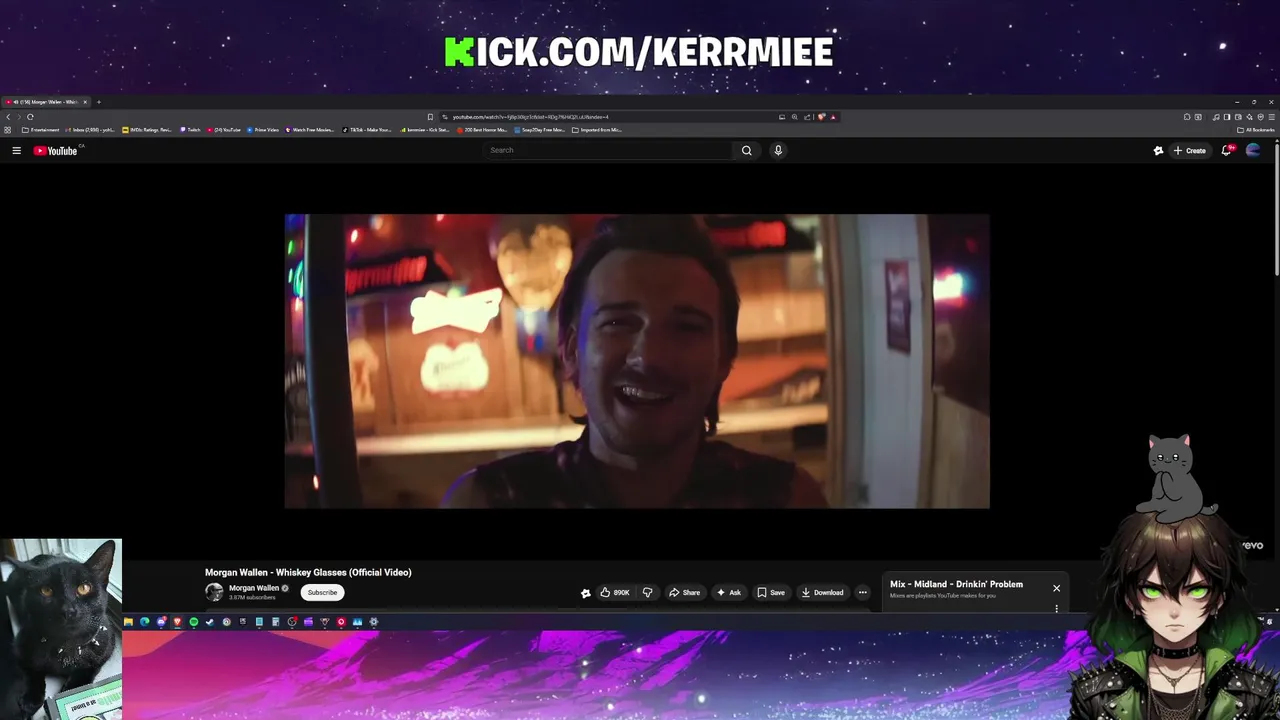Open the Mix playlist three-dot options
The image size is (1280, 720).
(1056, 608)
